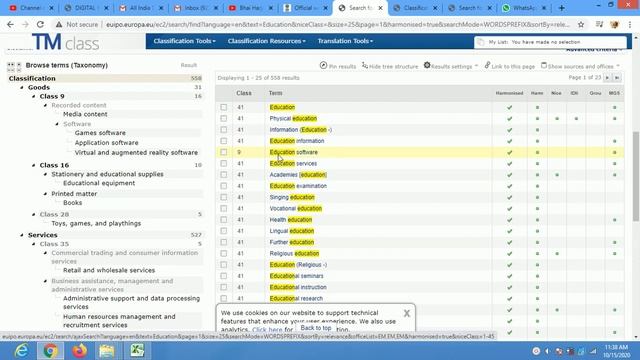
Task: Click browser reload icon
Action: click(x=40, y=24)
